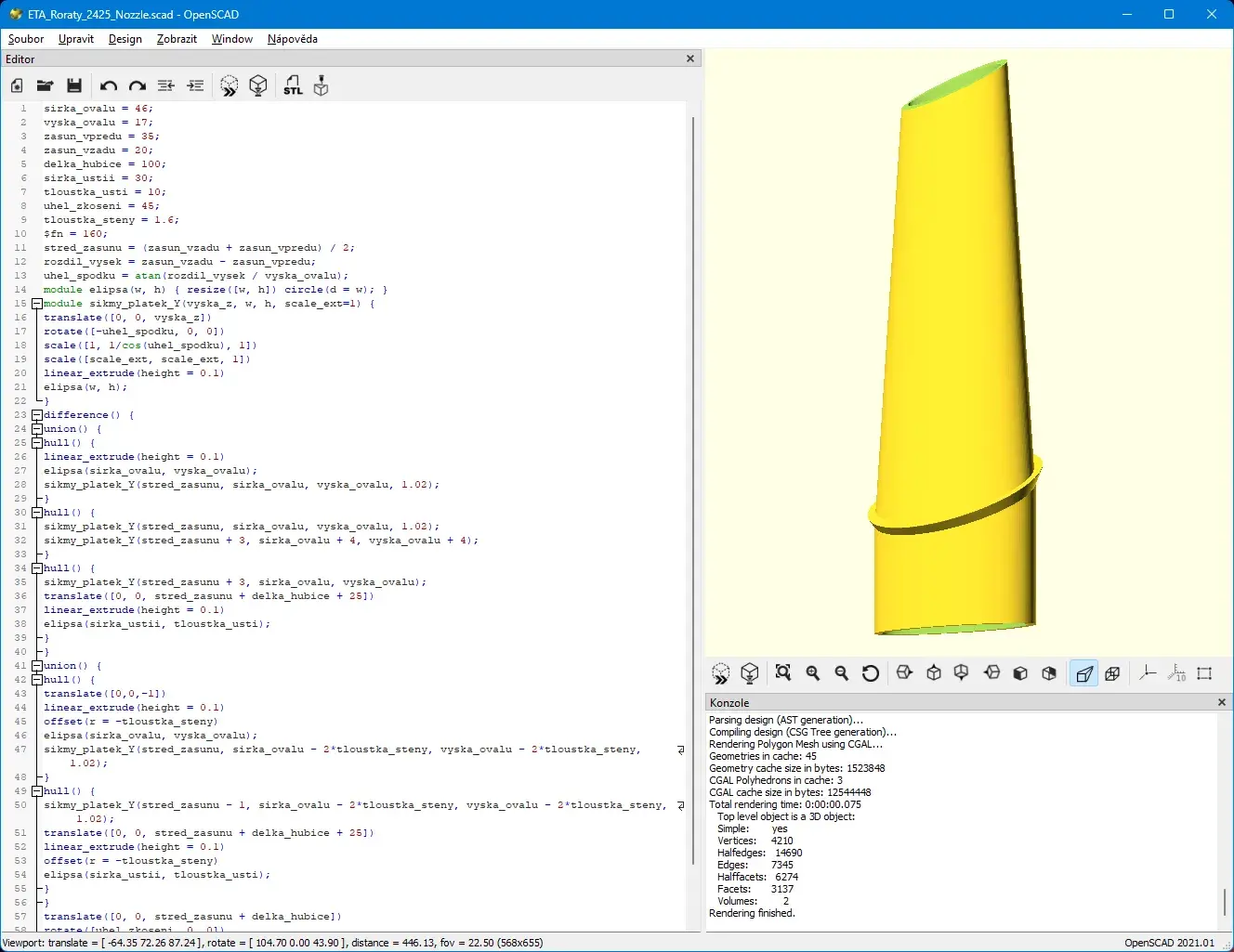Open the Zobrazit menu
The height and width of the screenshot is (952, 1234).
click(x=177, y=39)
